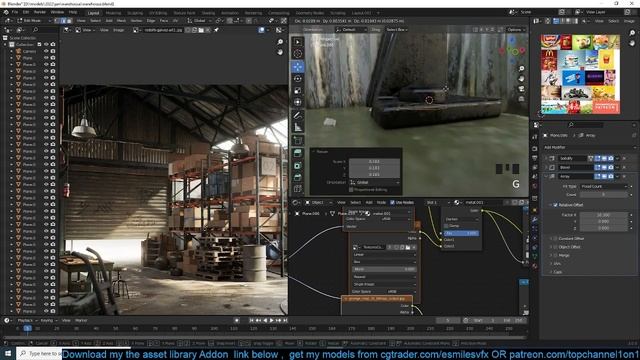640x360 pixels.
Task: Toggle camera view in the 3D viewport
Action: [521, 89]
